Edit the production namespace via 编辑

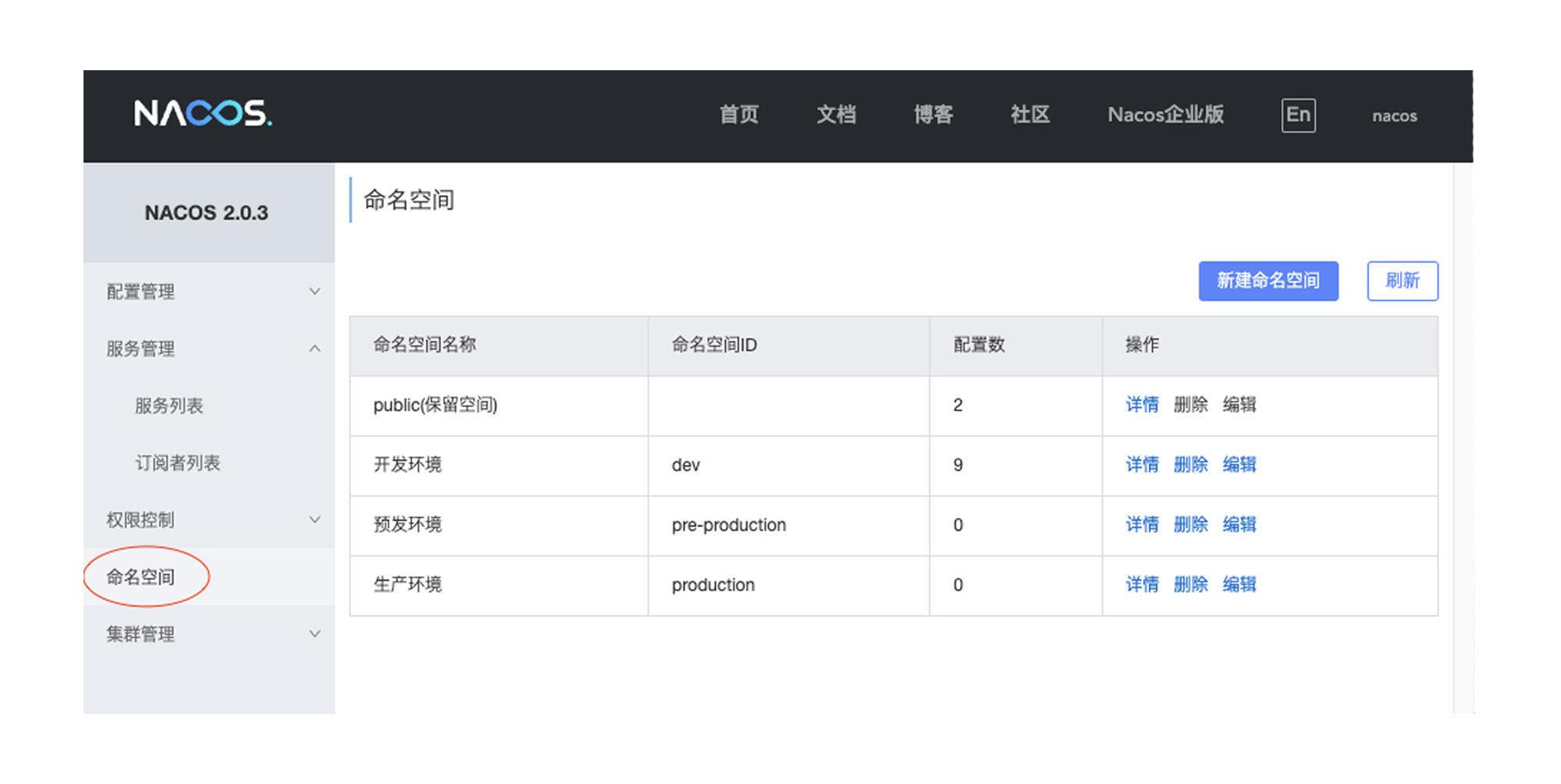coord(1240,585)
